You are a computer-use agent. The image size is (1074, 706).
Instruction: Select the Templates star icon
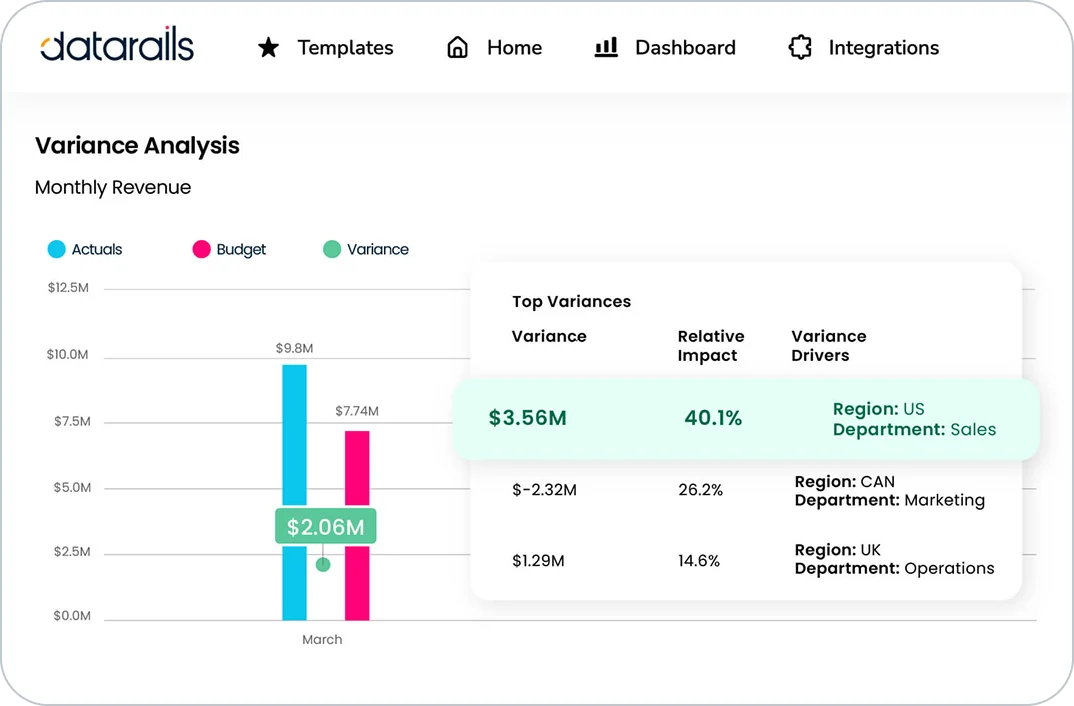(268, 47)
